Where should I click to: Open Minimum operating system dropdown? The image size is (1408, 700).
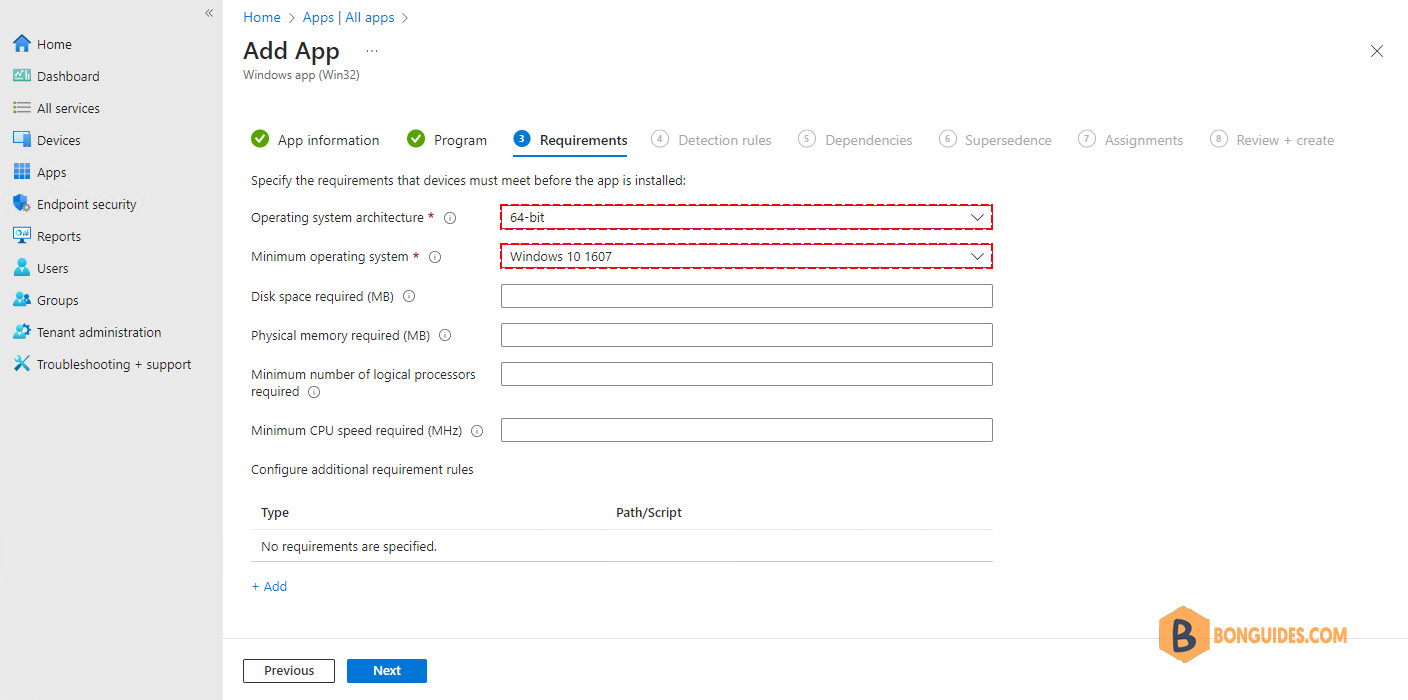[x=746, y=256]
